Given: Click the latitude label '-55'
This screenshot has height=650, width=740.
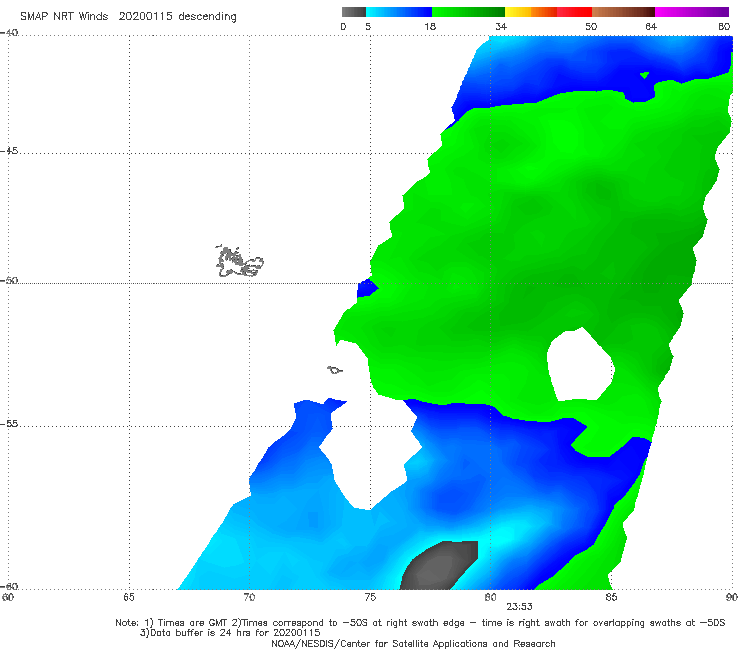Looking at the screenshot, I should [x=9, y=424].
